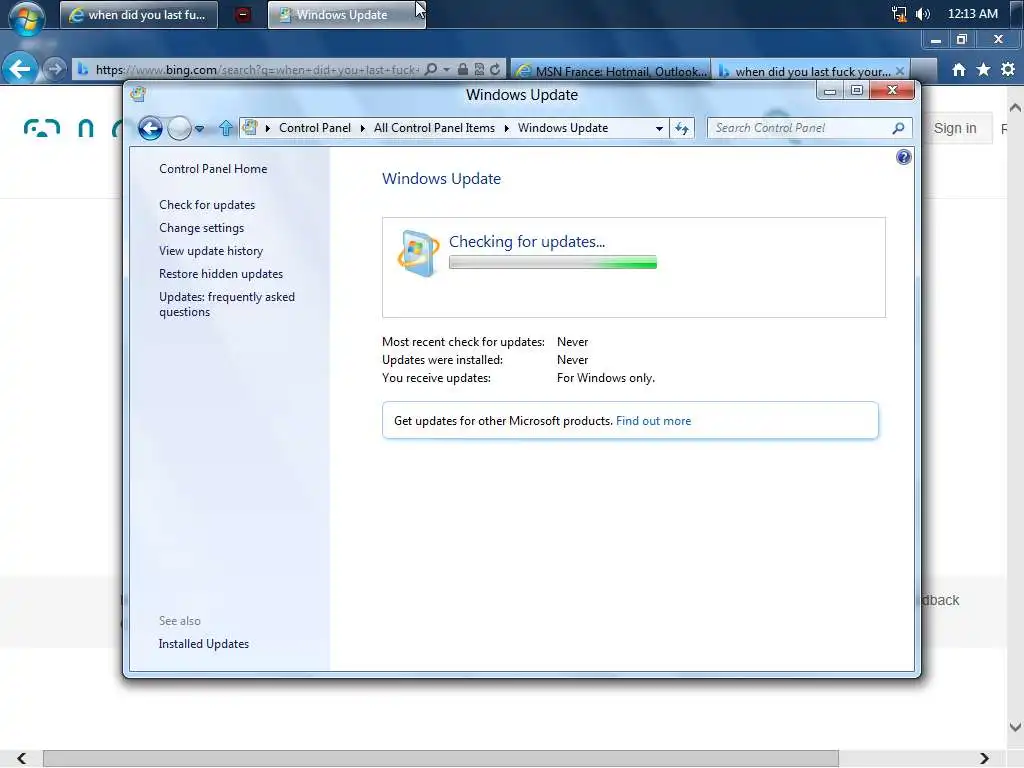Screen dimensions: 1024x768
Task: Open the Internet Explorer Tools gear
Action: [1008, 69]
